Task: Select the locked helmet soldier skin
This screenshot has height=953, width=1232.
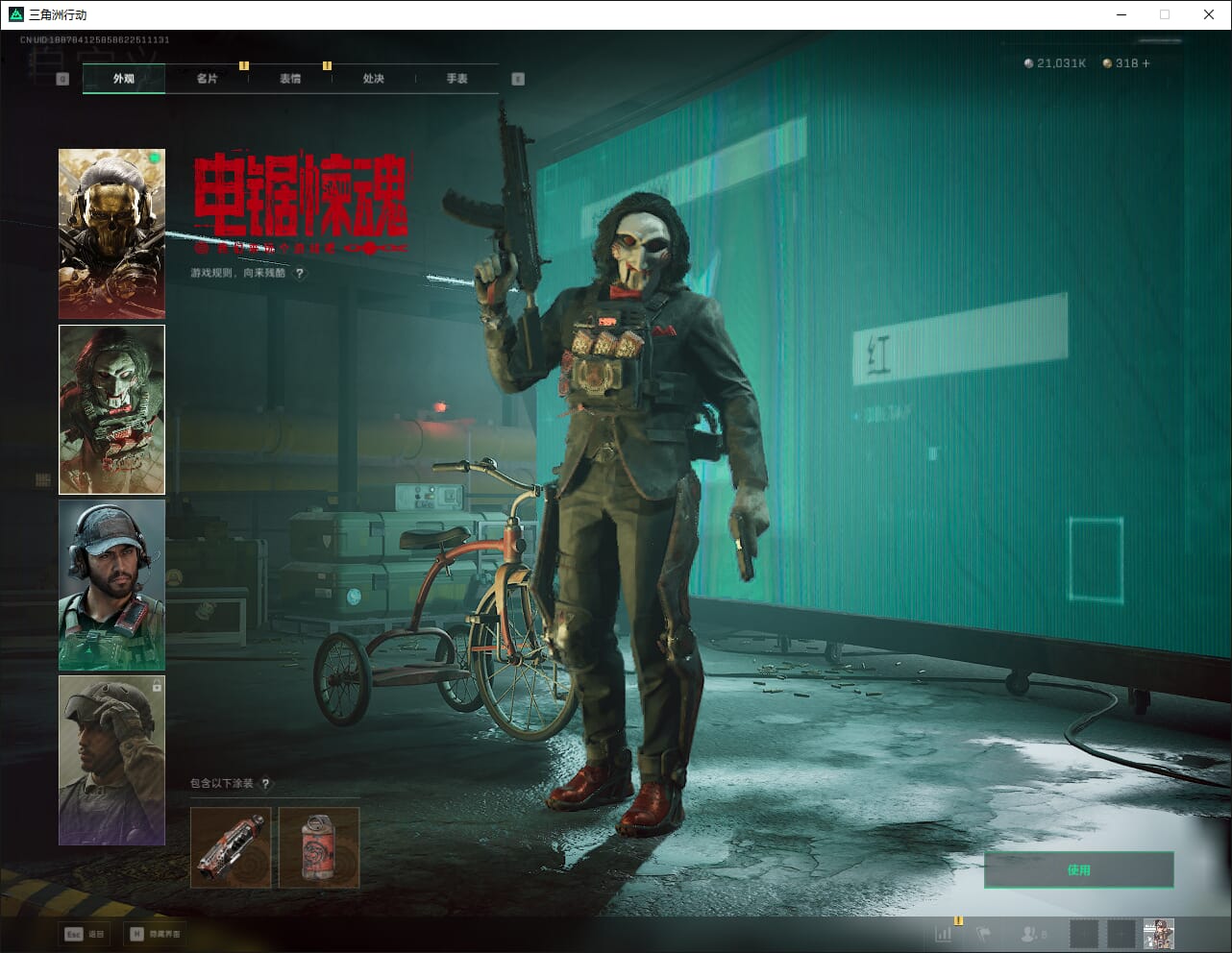Action: pyautogui.click(x=111, y=760)
